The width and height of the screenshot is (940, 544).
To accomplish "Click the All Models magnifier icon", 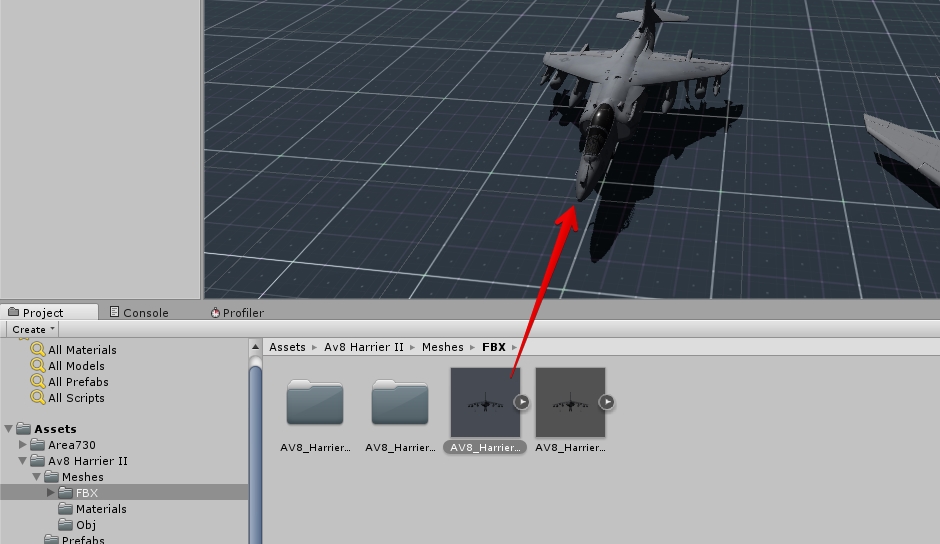I will point(38,365).
